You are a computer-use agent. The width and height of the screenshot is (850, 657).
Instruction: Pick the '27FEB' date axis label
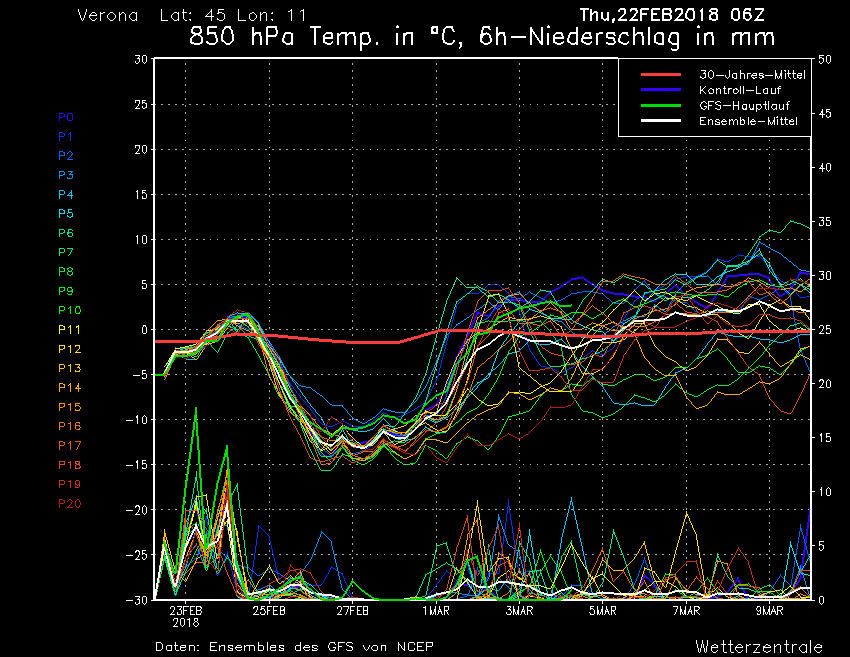352,611
